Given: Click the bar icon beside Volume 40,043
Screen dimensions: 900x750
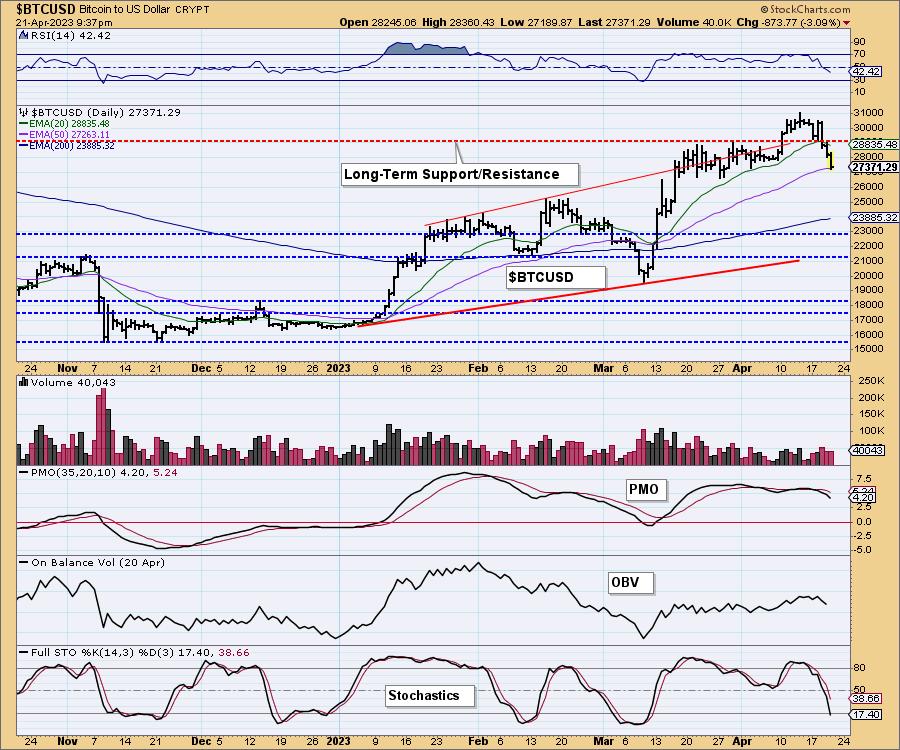Looking at the screenshot, I should coord(24,382).
